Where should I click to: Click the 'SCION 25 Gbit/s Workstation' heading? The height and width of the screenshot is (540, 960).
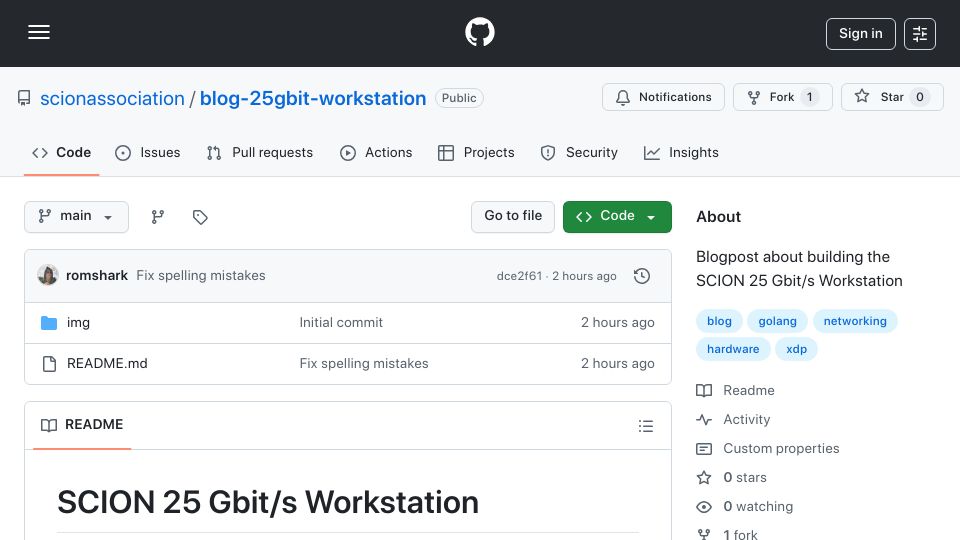[268, 503]
